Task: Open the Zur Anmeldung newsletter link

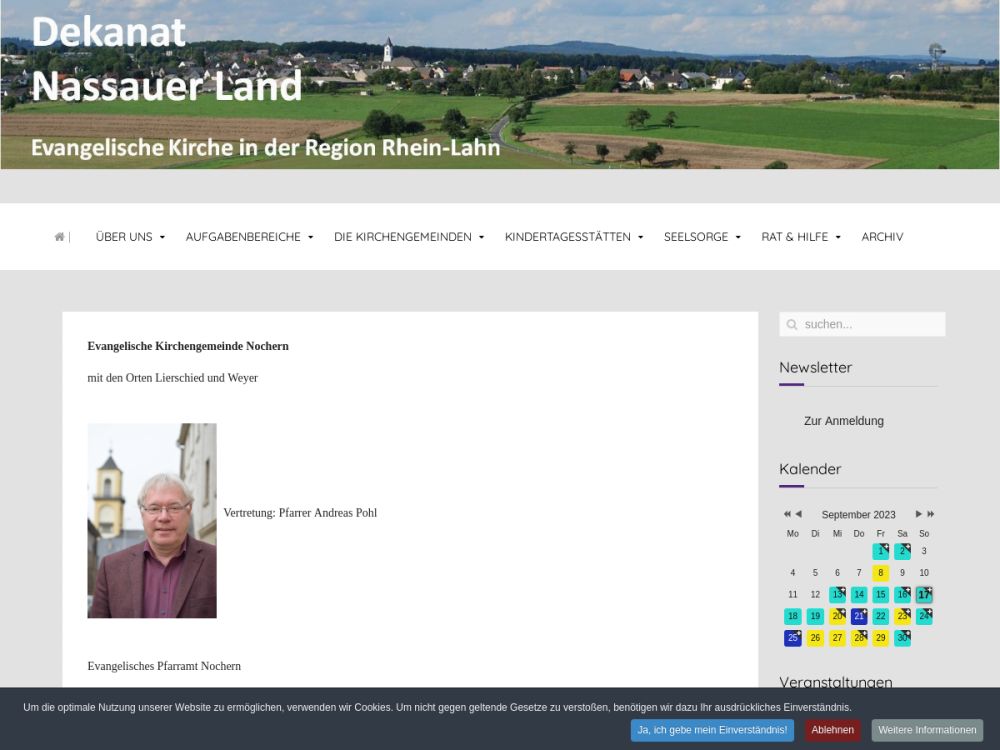Action: [843, 421]
